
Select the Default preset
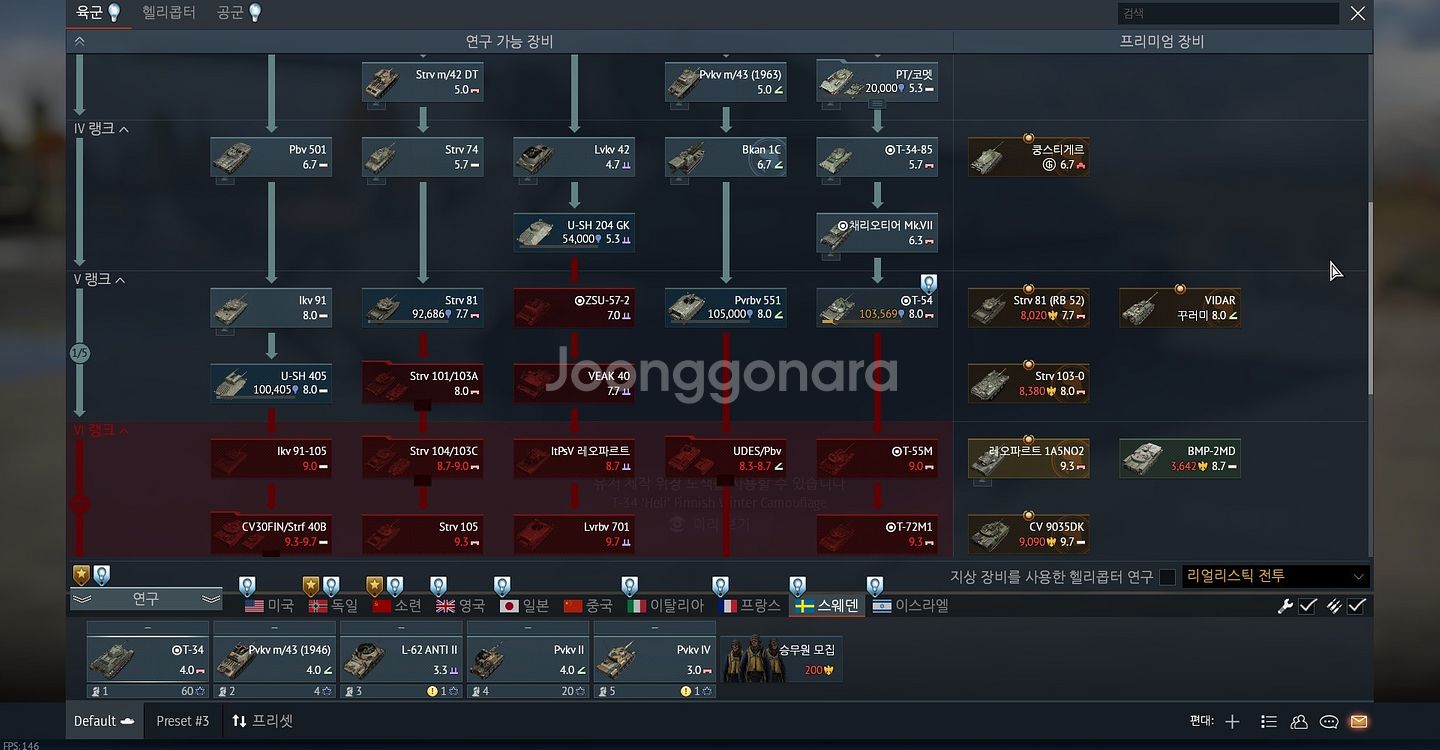[104, 721]
